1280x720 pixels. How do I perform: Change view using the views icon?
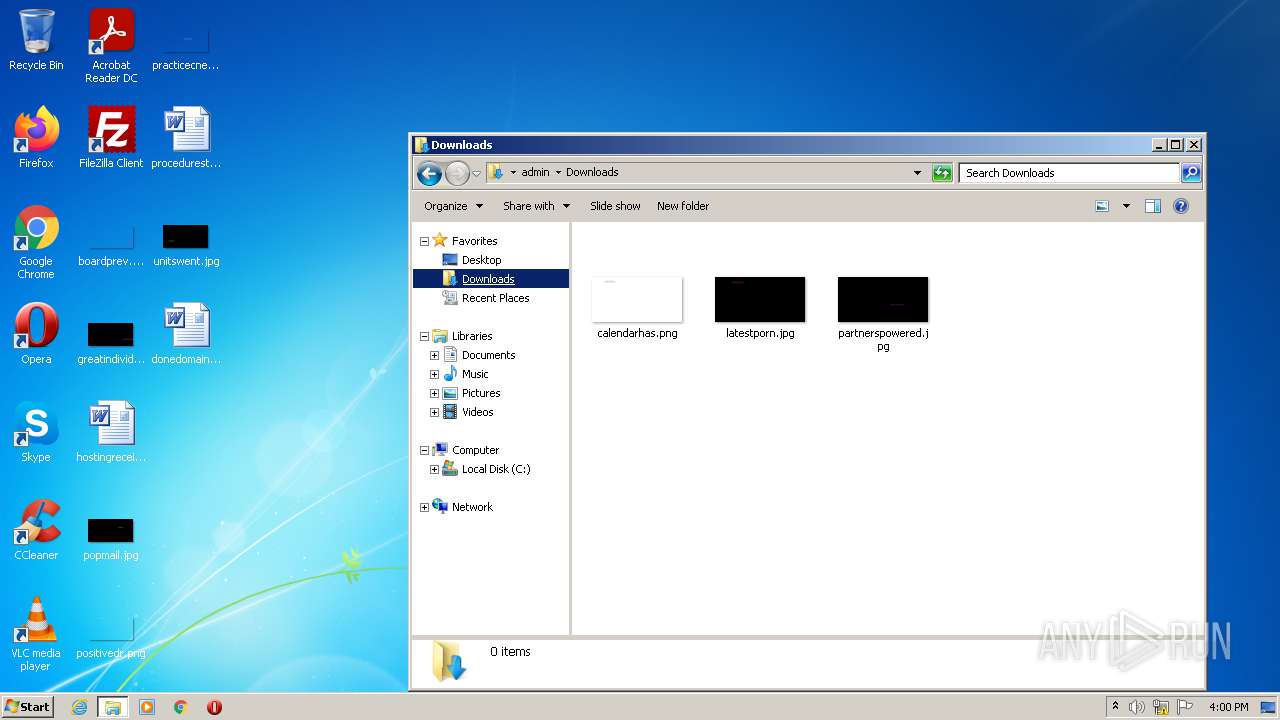[1102, 206]
